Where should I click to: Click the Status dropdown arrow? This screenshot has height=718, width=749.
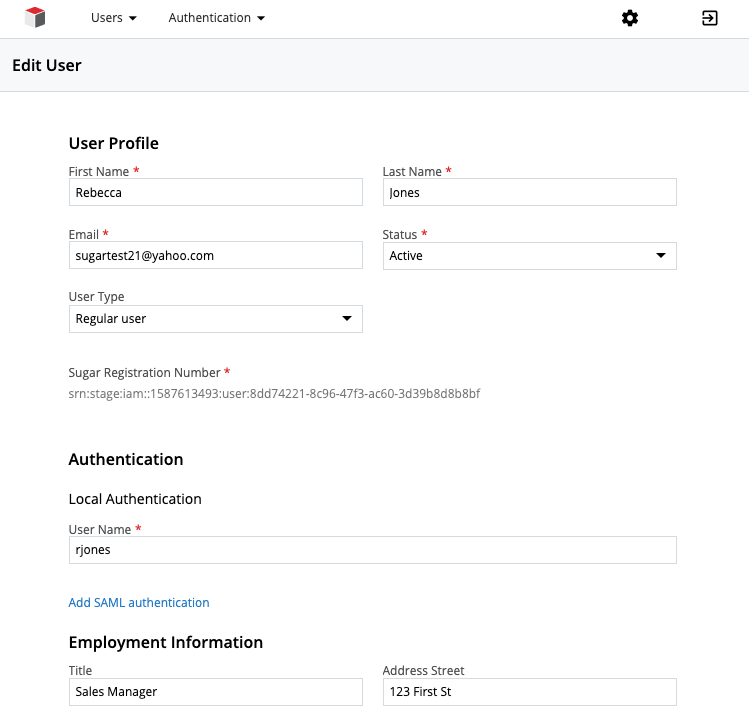coord(660,256)
